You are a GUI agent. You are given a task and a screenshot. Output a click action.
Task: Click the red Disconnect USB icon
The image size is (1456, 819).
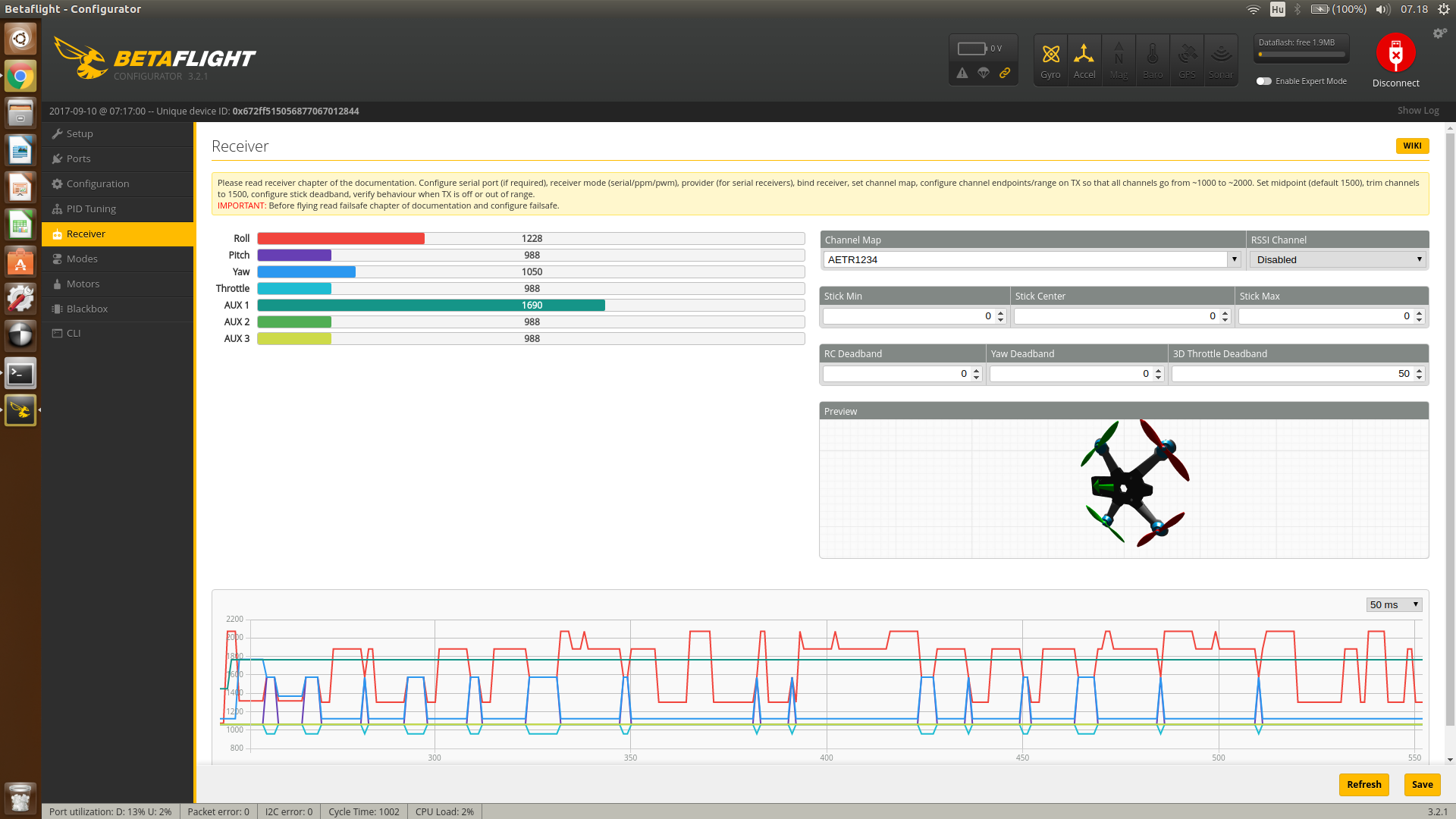coord(1395,53)
